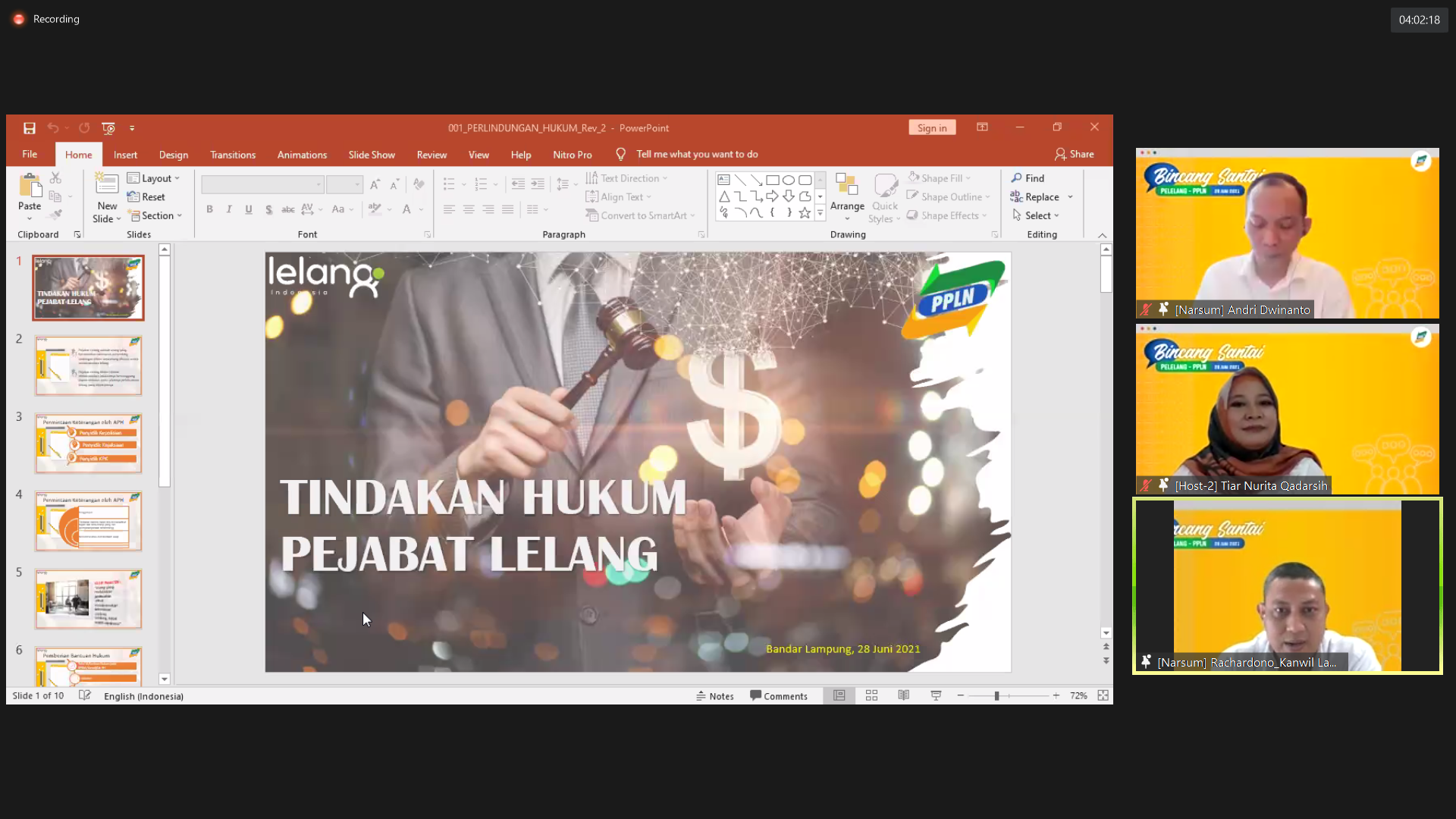Click the zoom slider handle

coord(996,695)
